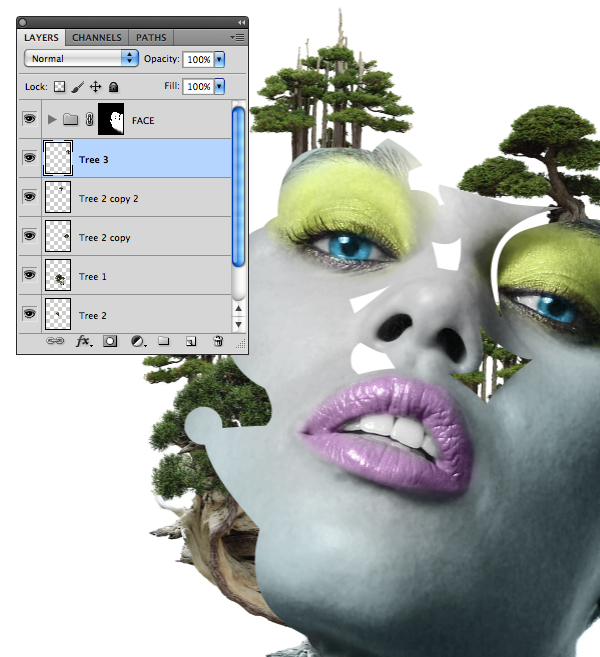Click the Opacity 100% input field

point(198,59)
